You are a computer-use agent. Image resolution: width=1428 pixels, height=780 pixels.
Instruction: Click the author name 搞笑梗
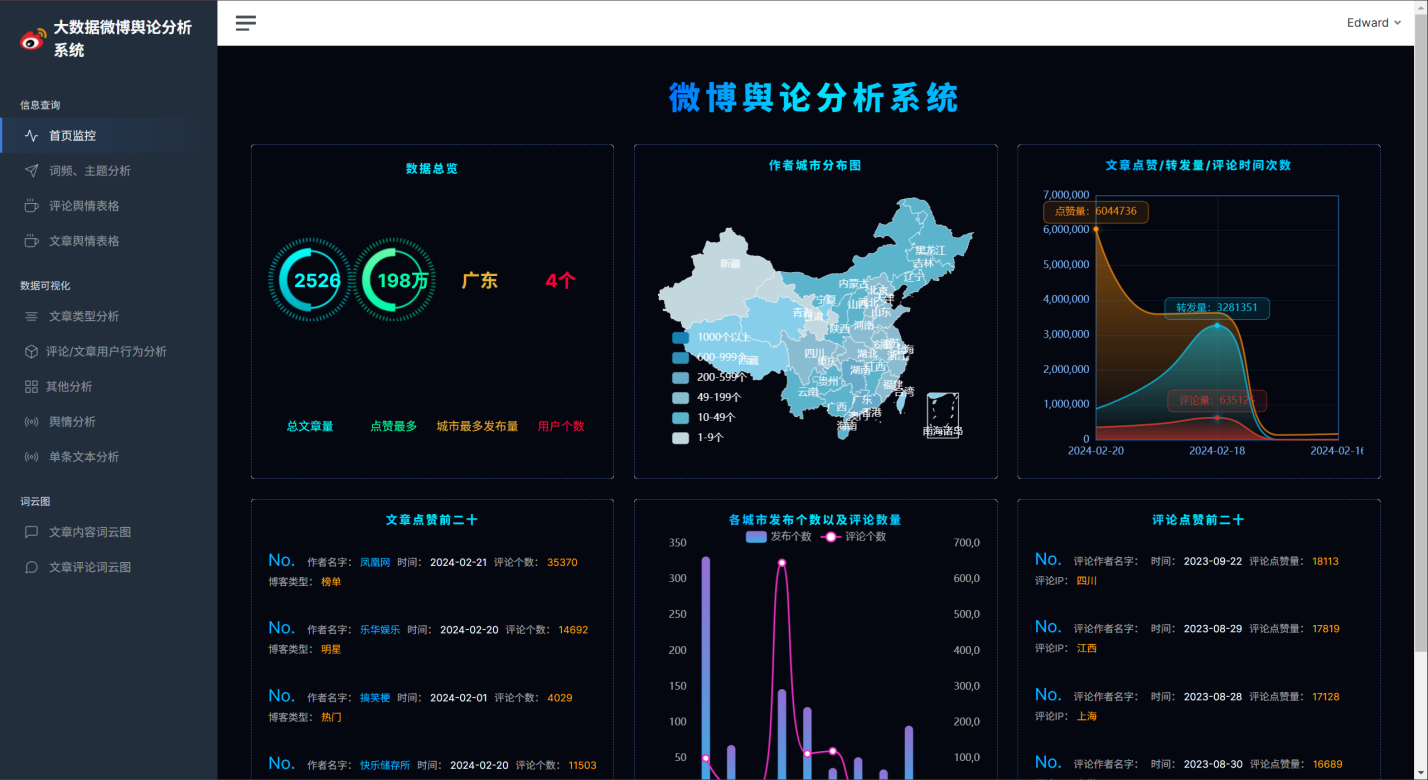(375, 698)
